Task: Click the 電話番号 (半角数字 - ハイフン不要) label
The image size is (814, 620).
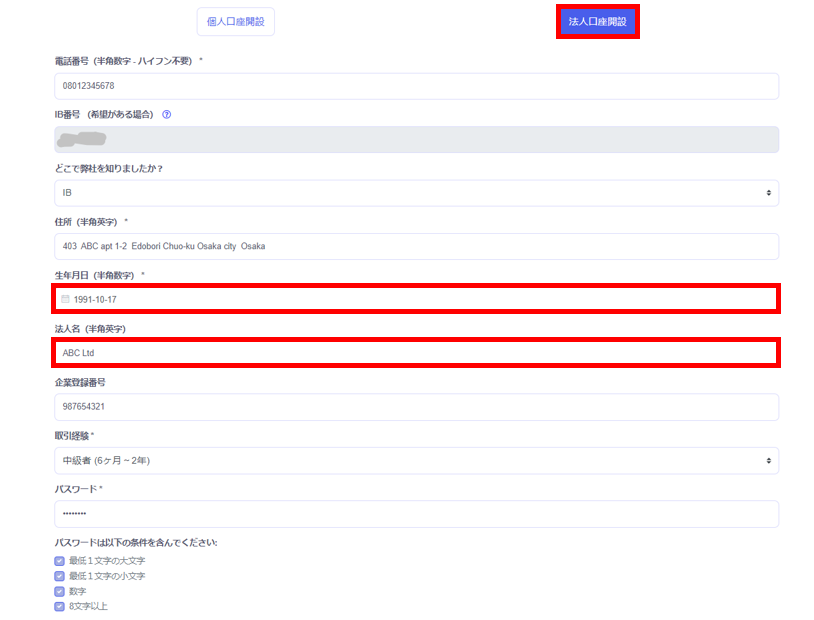Action: click(x=124, y=61)
